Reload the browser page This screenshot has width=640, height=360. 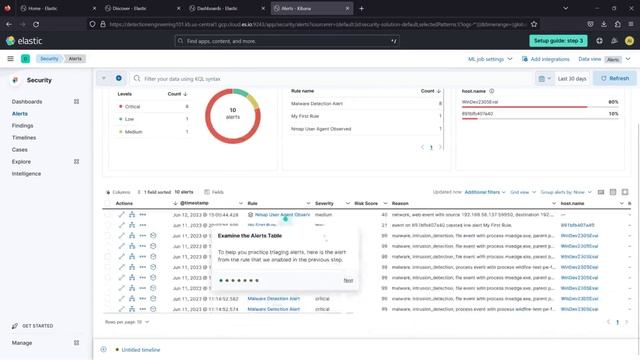36,24
